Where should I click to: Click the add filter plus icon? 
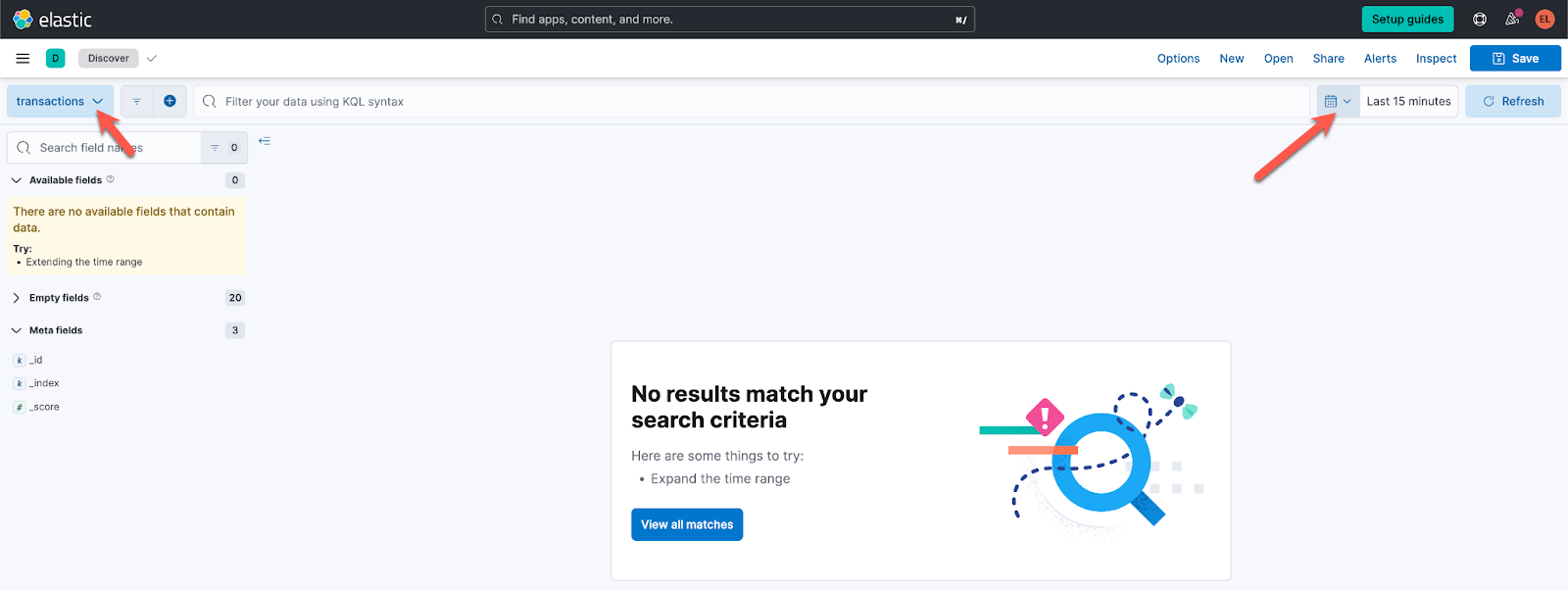tap(170, 101)
